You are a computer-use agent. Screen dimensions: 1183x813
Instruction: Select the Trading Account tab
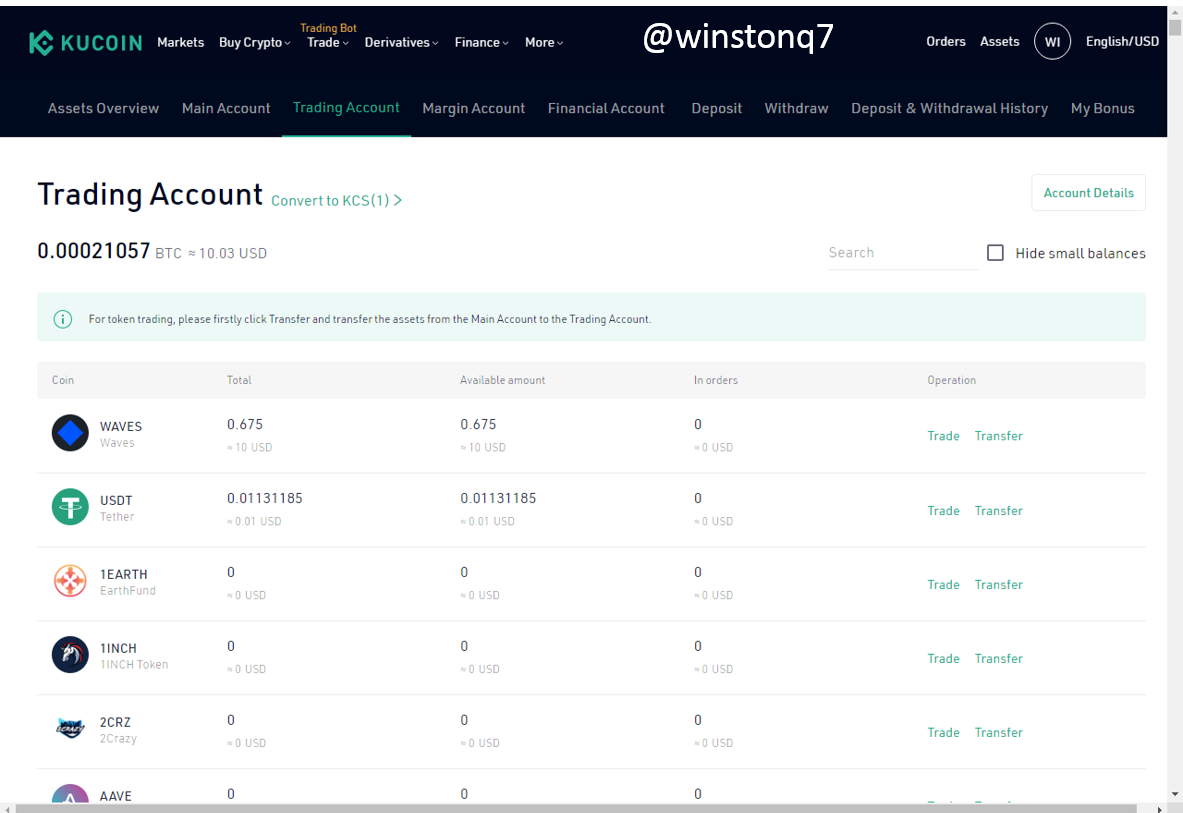point(346,108)
